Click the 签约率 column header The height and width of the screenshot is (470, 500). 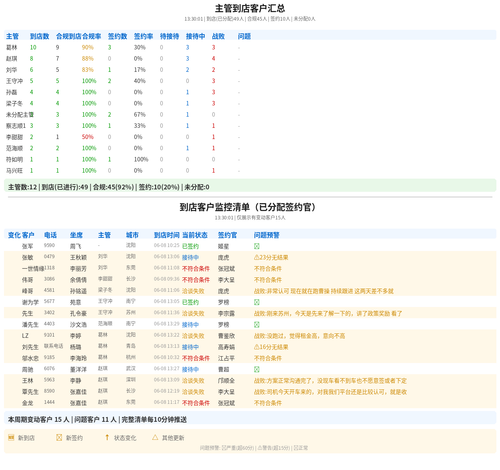point(143,36)
